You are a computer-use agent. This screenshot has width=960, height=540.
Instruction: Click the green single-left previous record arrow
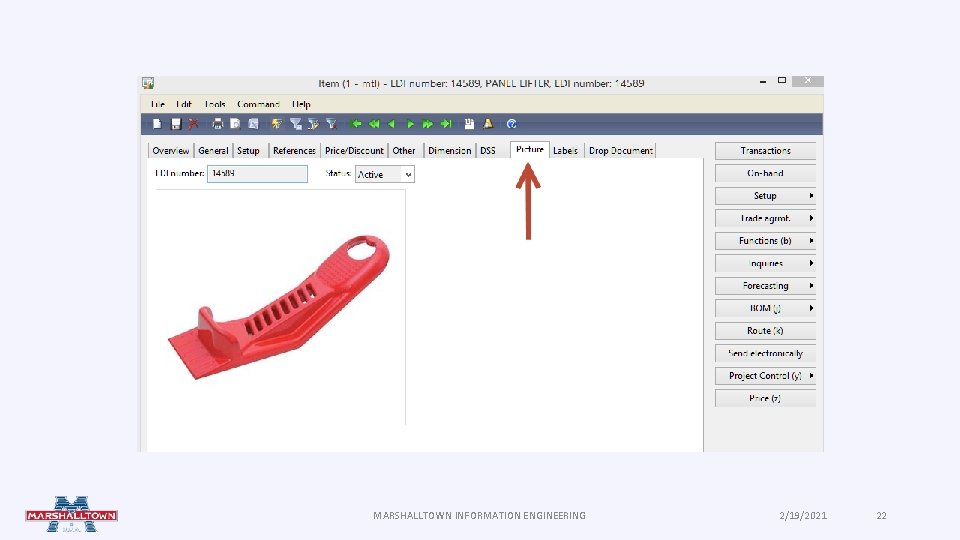(x=392, y=124)
